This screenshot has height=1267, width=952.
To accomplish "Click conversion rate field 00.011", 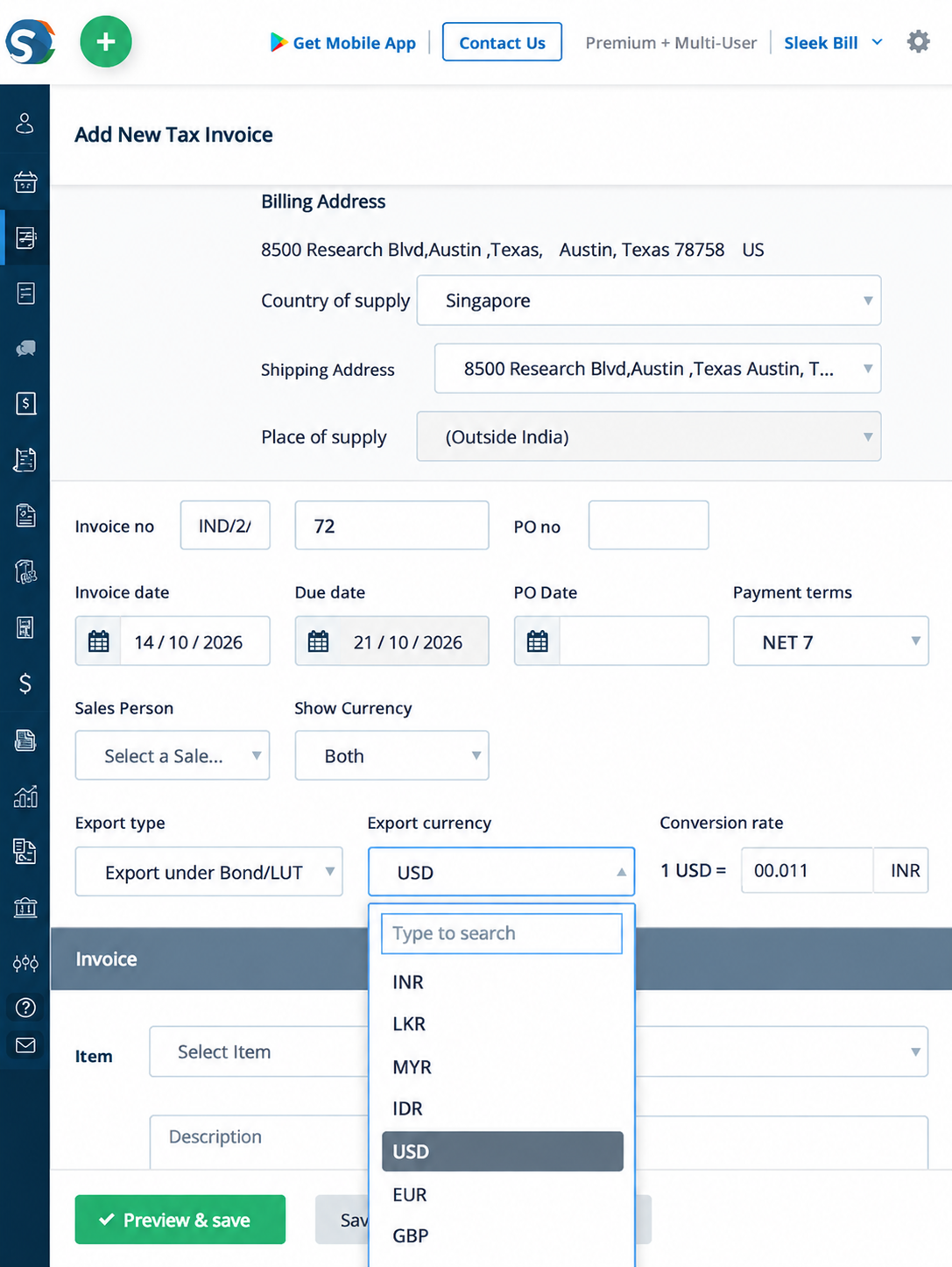I will 807,870.
